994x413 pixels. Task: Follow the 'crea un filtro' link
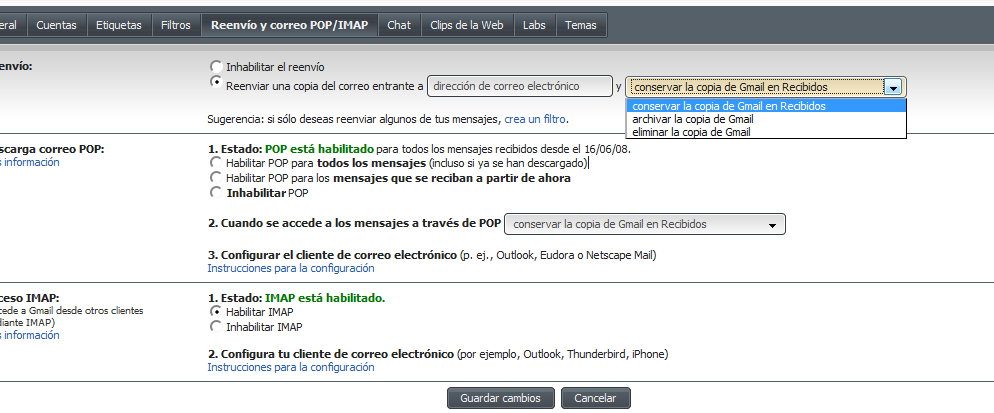(535, 119)
